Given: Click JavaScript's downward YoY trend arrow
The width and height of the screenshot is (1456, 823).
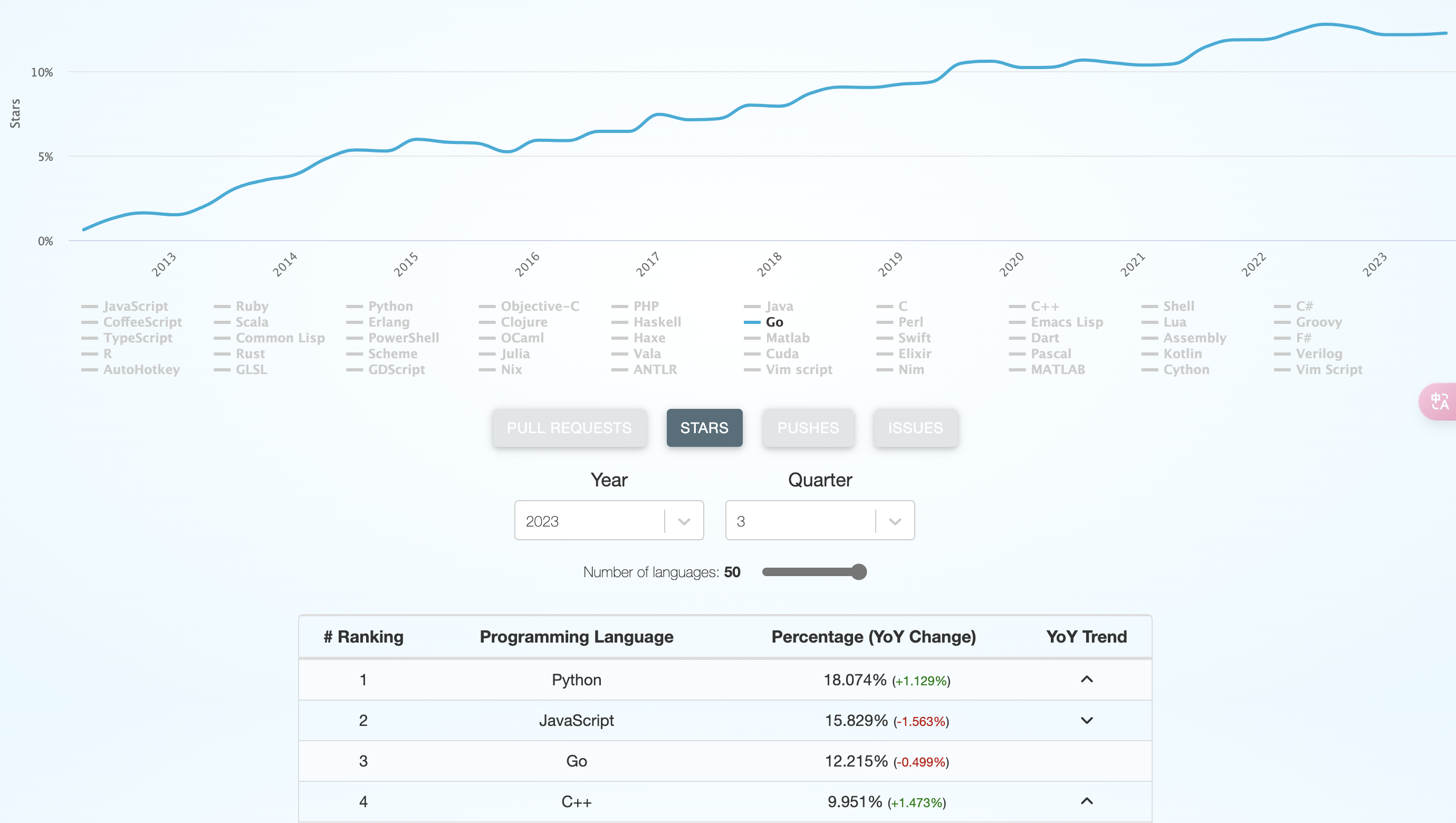Looking at the screenshot, I should tap(1086, 720).
